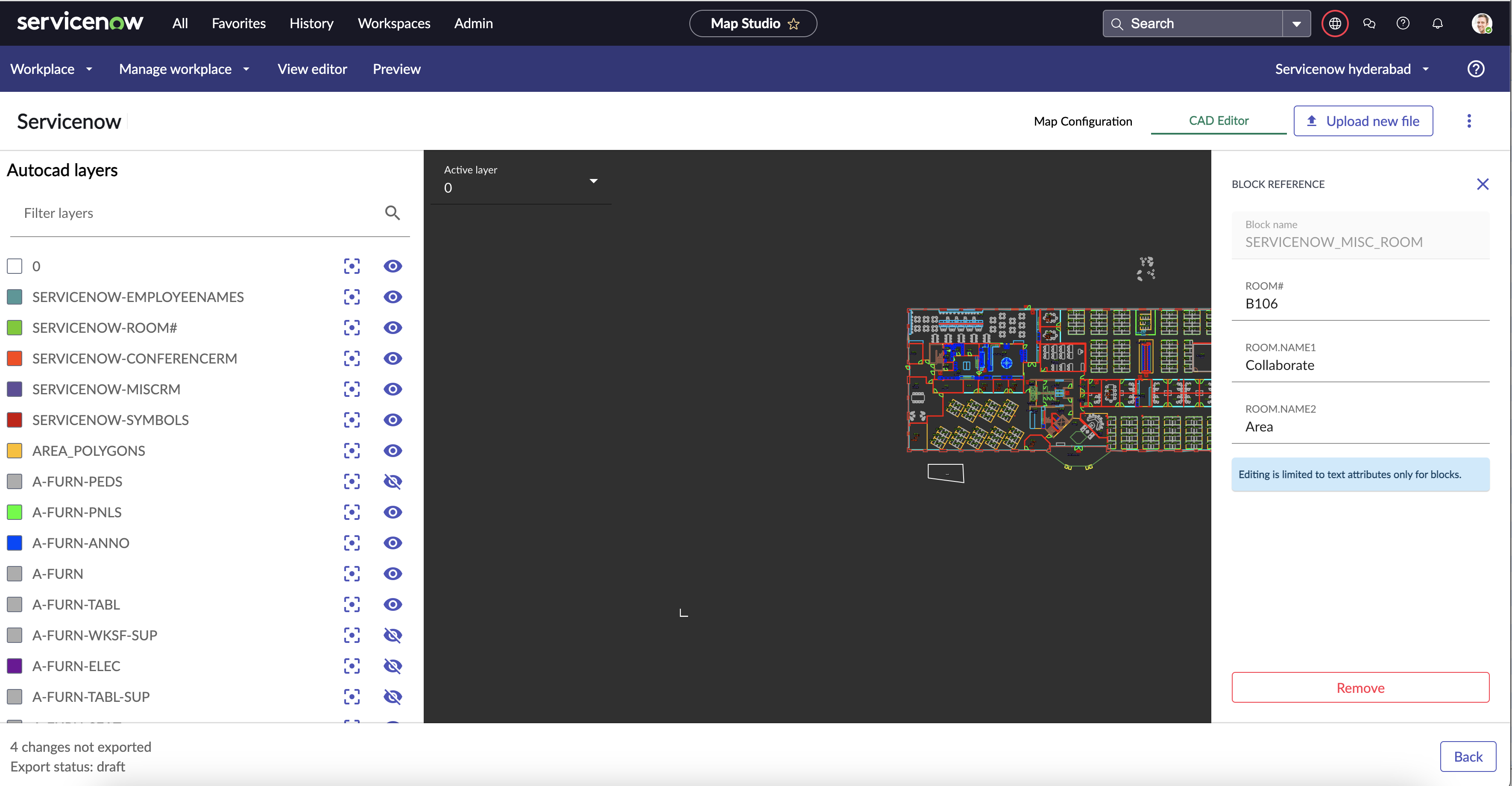Show the A-FURN-ELEC layer
1512x786 pixels.
(x=393, y=666)
